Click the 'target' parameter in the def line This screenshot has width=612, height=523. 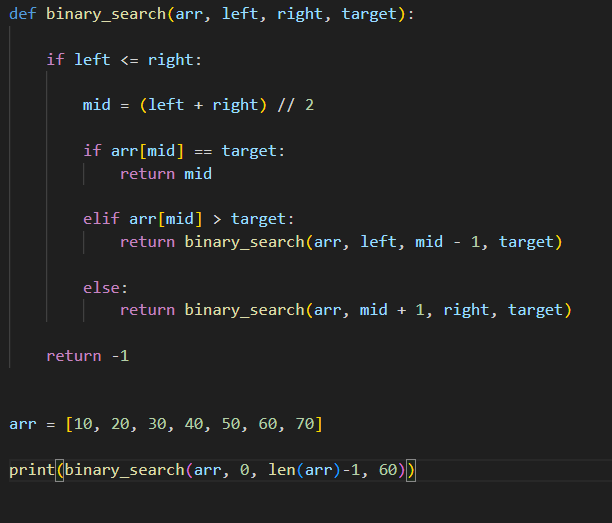coord(369,15)
